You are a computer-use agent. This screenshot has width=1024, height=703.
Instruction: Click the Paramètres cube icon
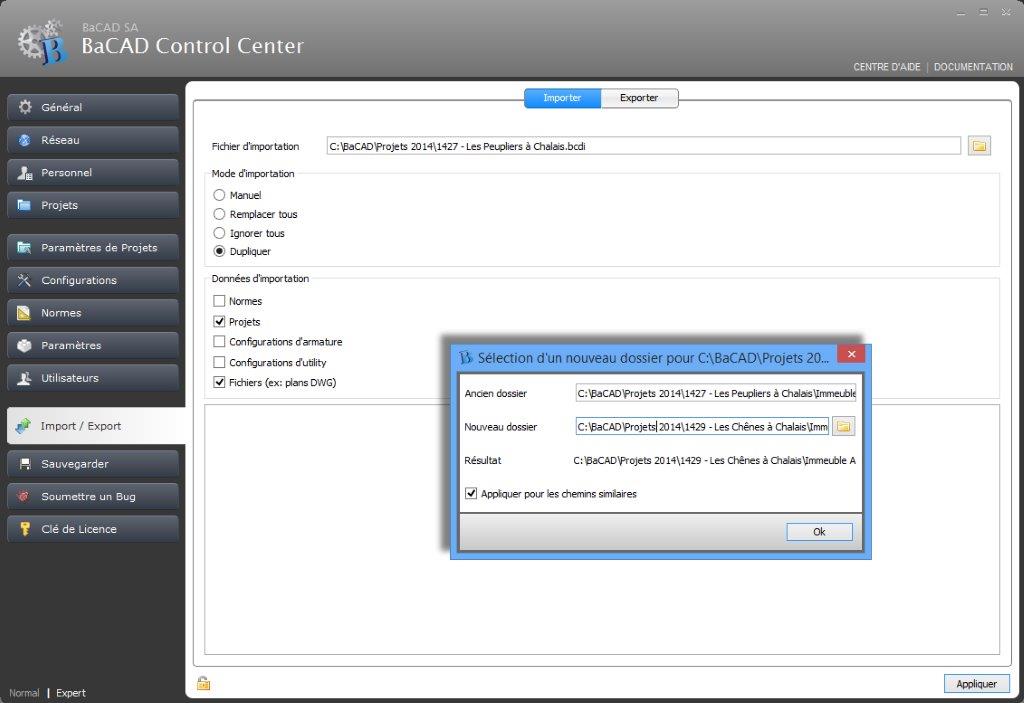pos(25,346)
